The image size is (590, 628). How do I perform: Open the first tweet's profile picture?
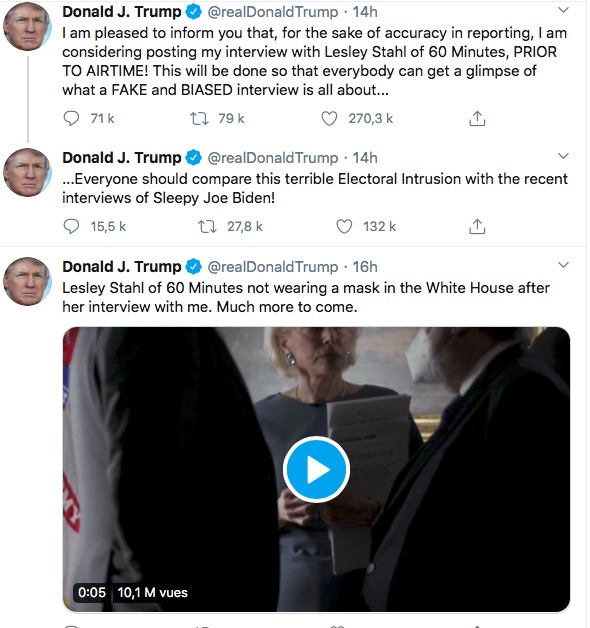27,26
